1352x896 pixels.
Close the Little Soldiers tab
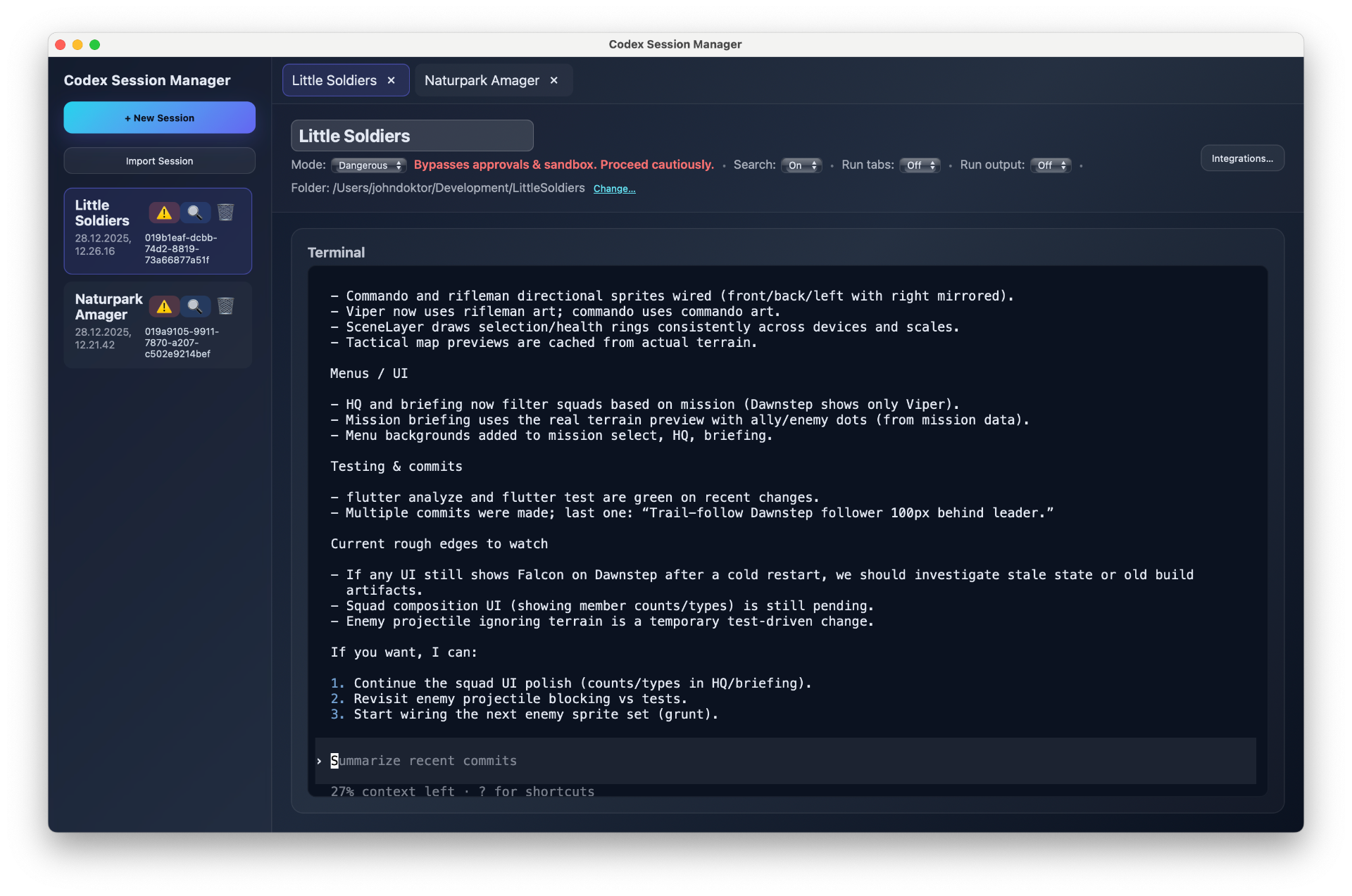click(392, 80)
